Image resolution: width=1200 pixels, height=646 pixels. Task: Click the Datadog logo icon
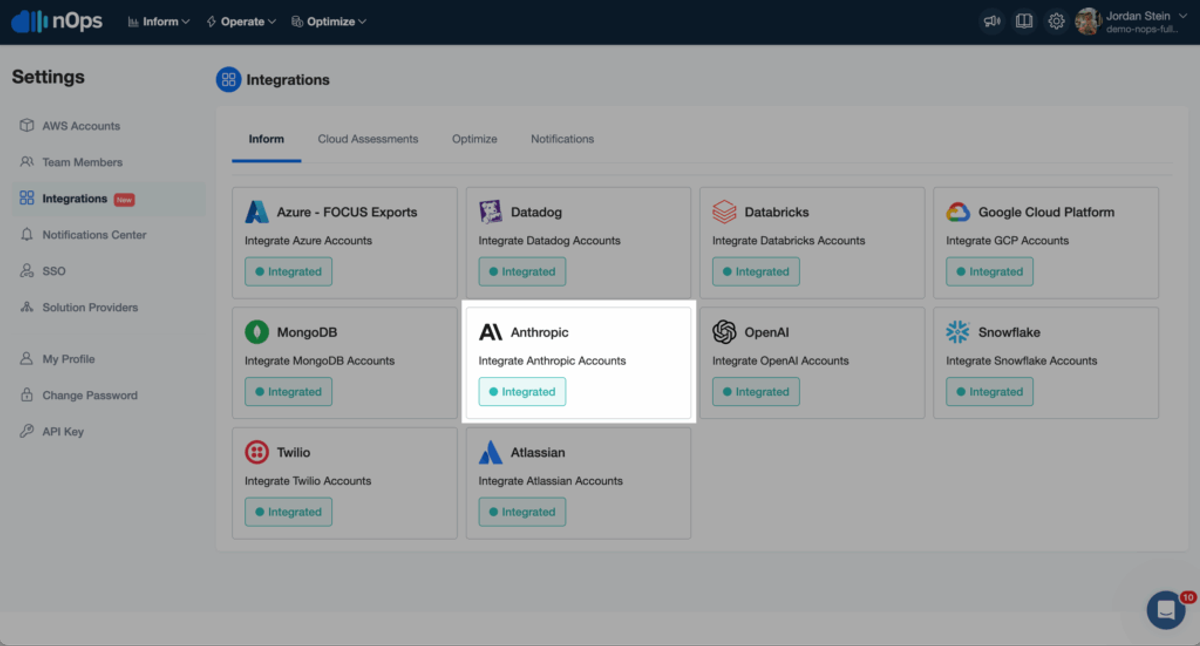[491, 212]
